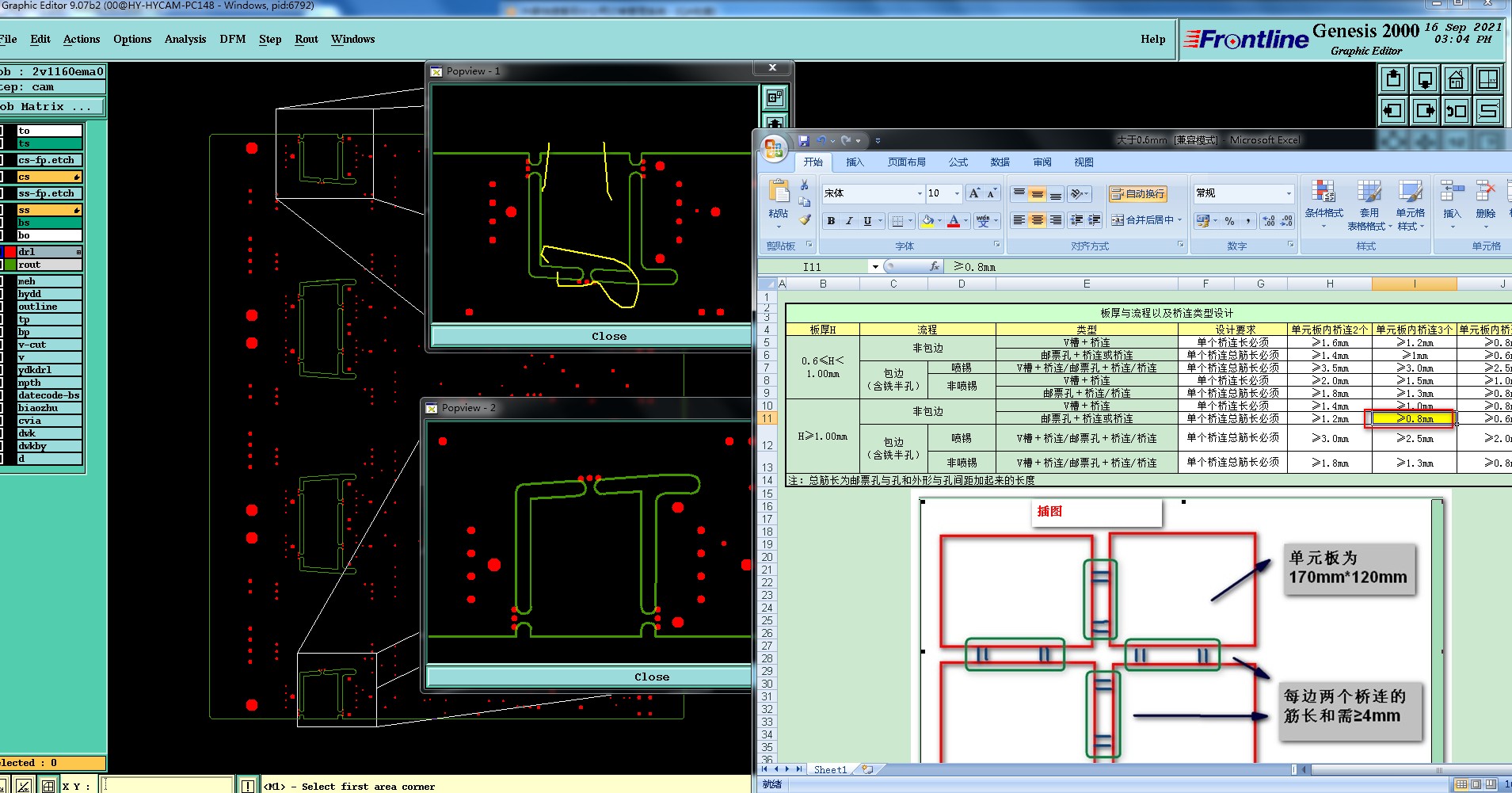Click Close button in Popview-2
Viewport: 1512px width, 793px height.
(589, 677)
